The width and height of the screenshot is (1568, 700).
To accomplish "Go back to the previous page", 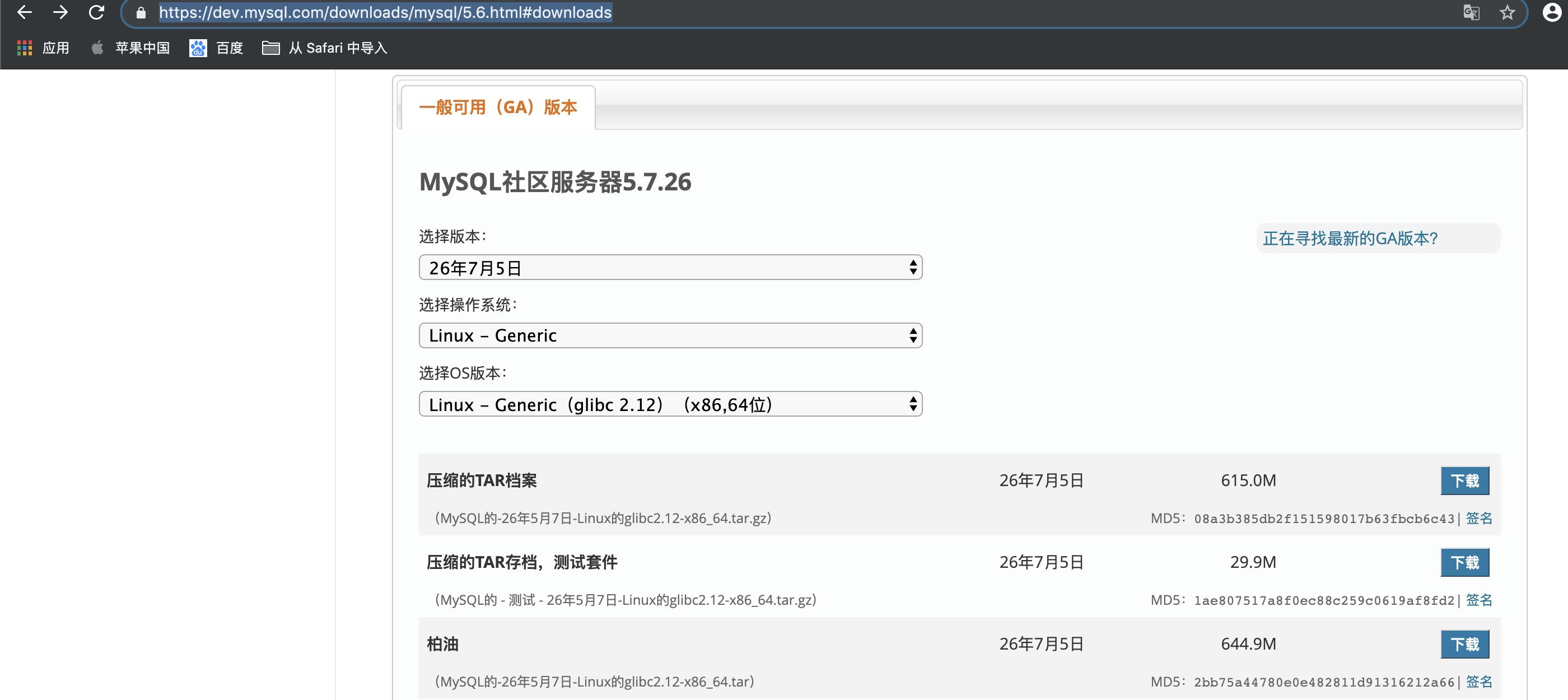I will point(24,12).
